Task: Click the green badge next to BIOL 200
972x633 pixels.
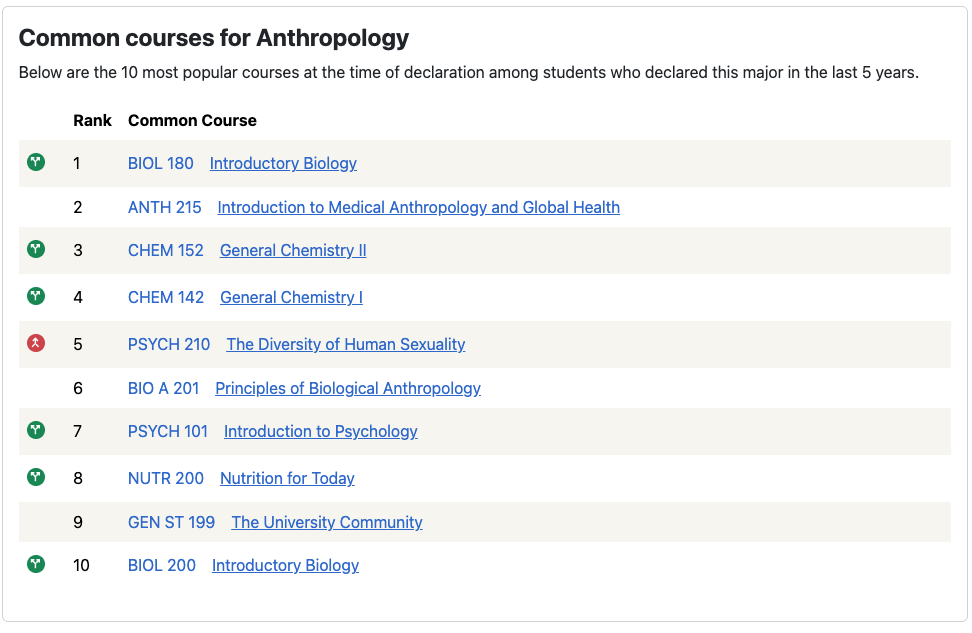Action: tap(36, 564)
